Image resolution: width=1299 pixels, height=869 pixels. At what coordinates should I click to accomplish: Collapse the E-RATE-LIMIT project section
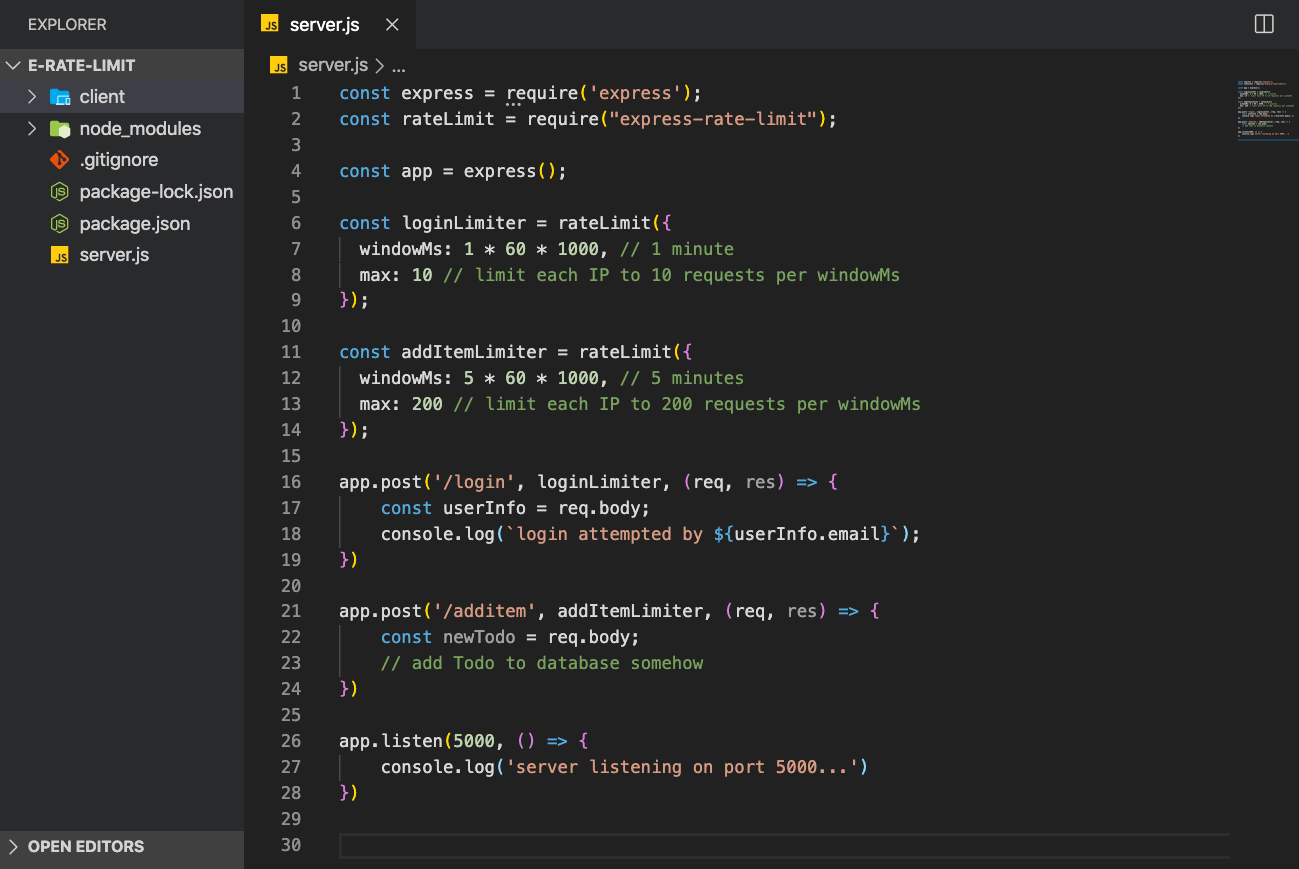13,65
